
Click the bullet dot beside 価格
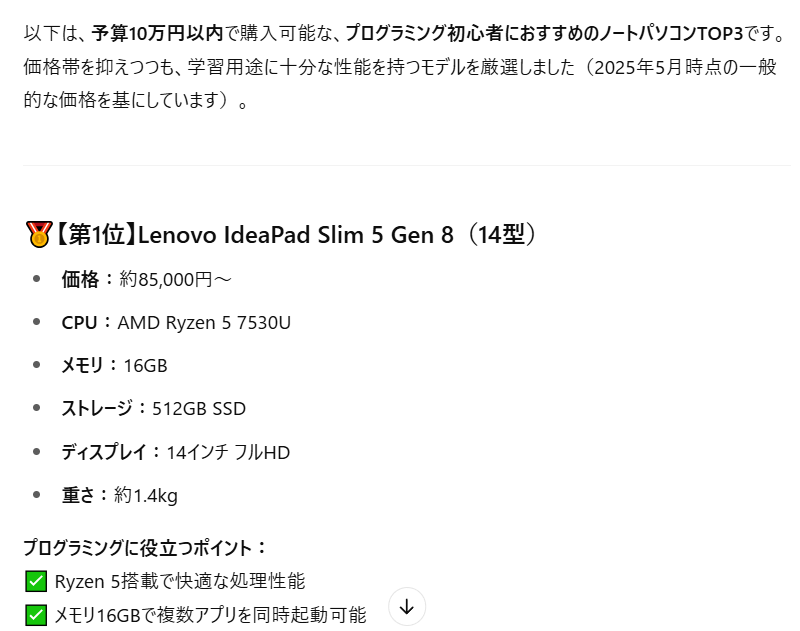tap(38, 279)
